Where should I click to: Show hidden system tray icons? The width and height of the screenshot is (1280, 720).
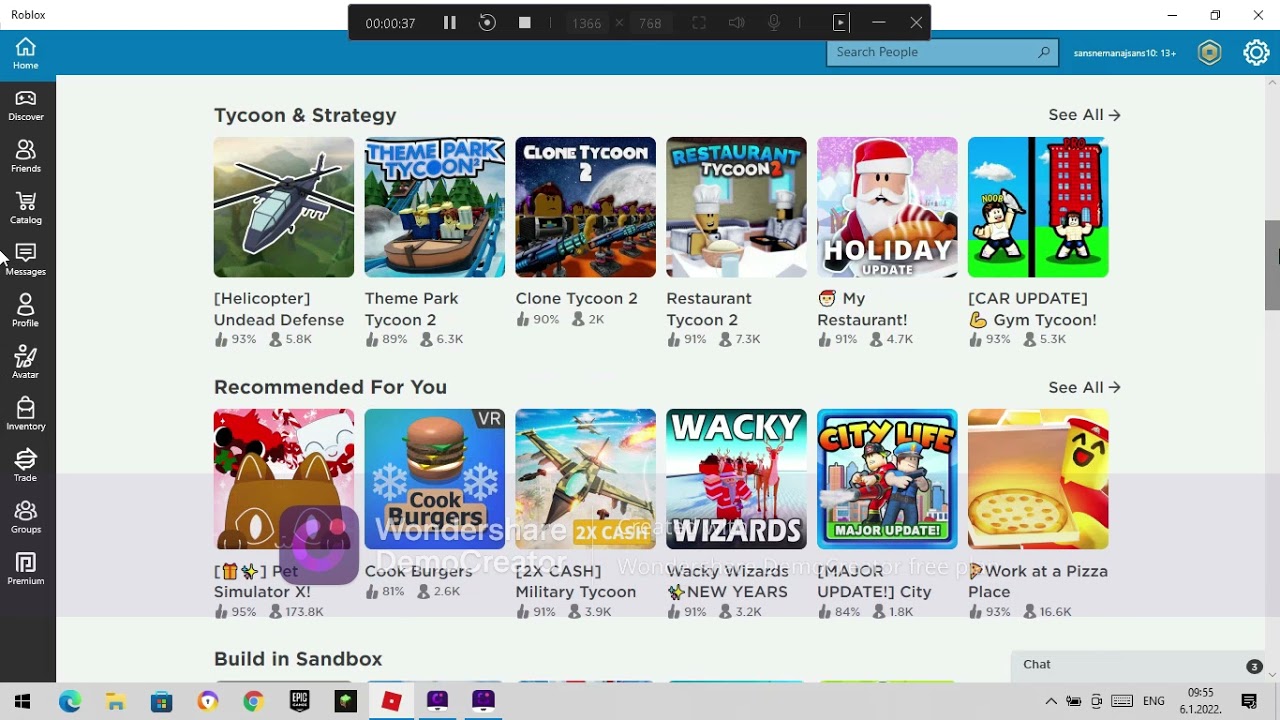point(1051,701)
